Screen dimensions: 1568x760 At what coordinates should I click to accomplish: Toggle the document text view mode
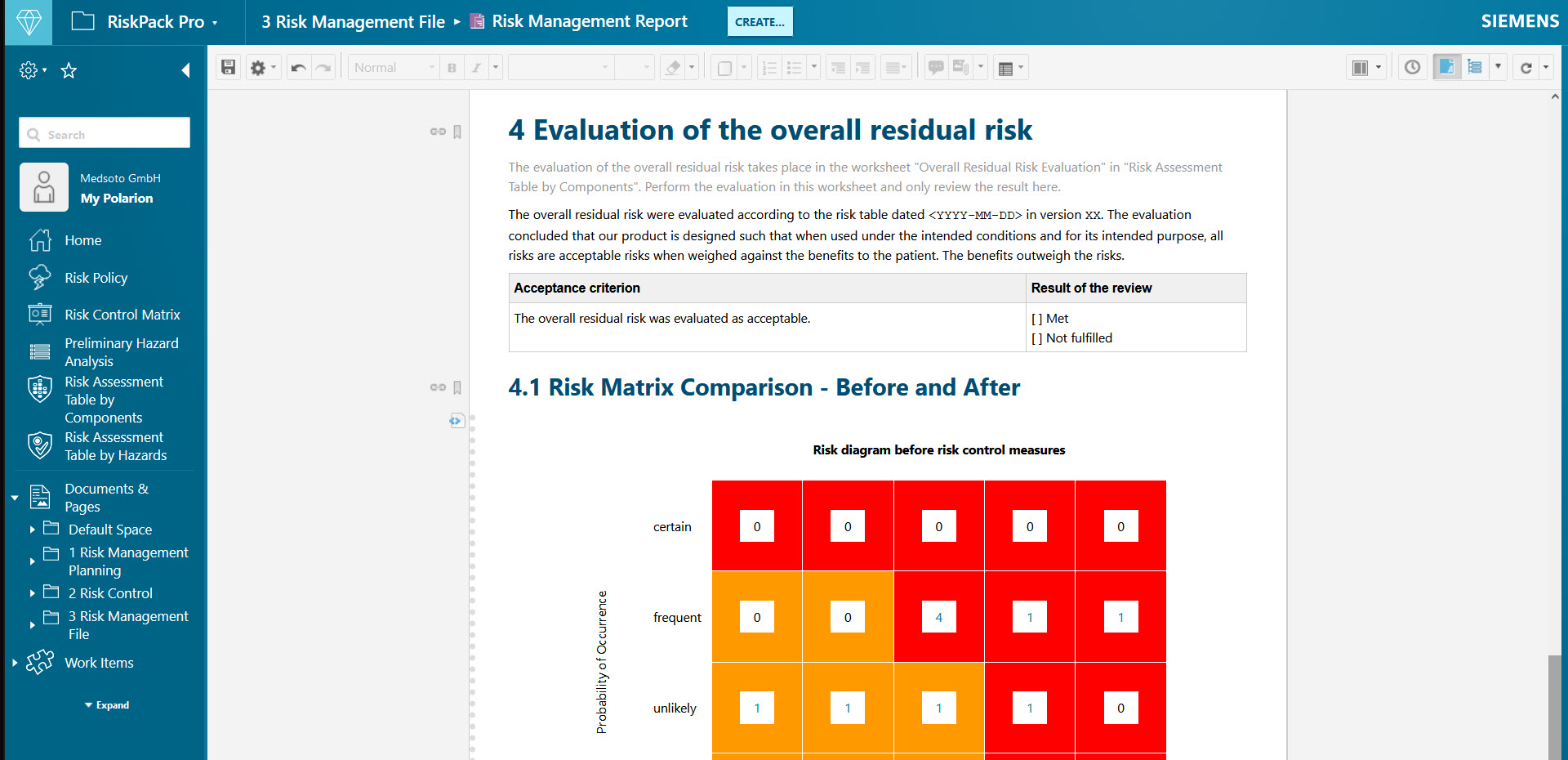click(1446, 68)
